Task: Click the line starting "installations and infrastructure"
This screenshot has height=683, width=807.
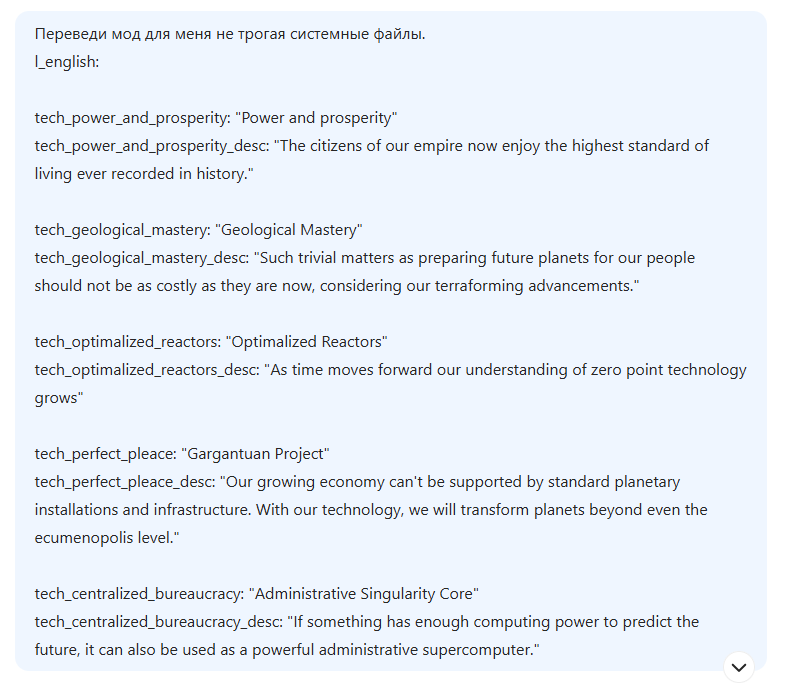Action: [x=371, y=510]
